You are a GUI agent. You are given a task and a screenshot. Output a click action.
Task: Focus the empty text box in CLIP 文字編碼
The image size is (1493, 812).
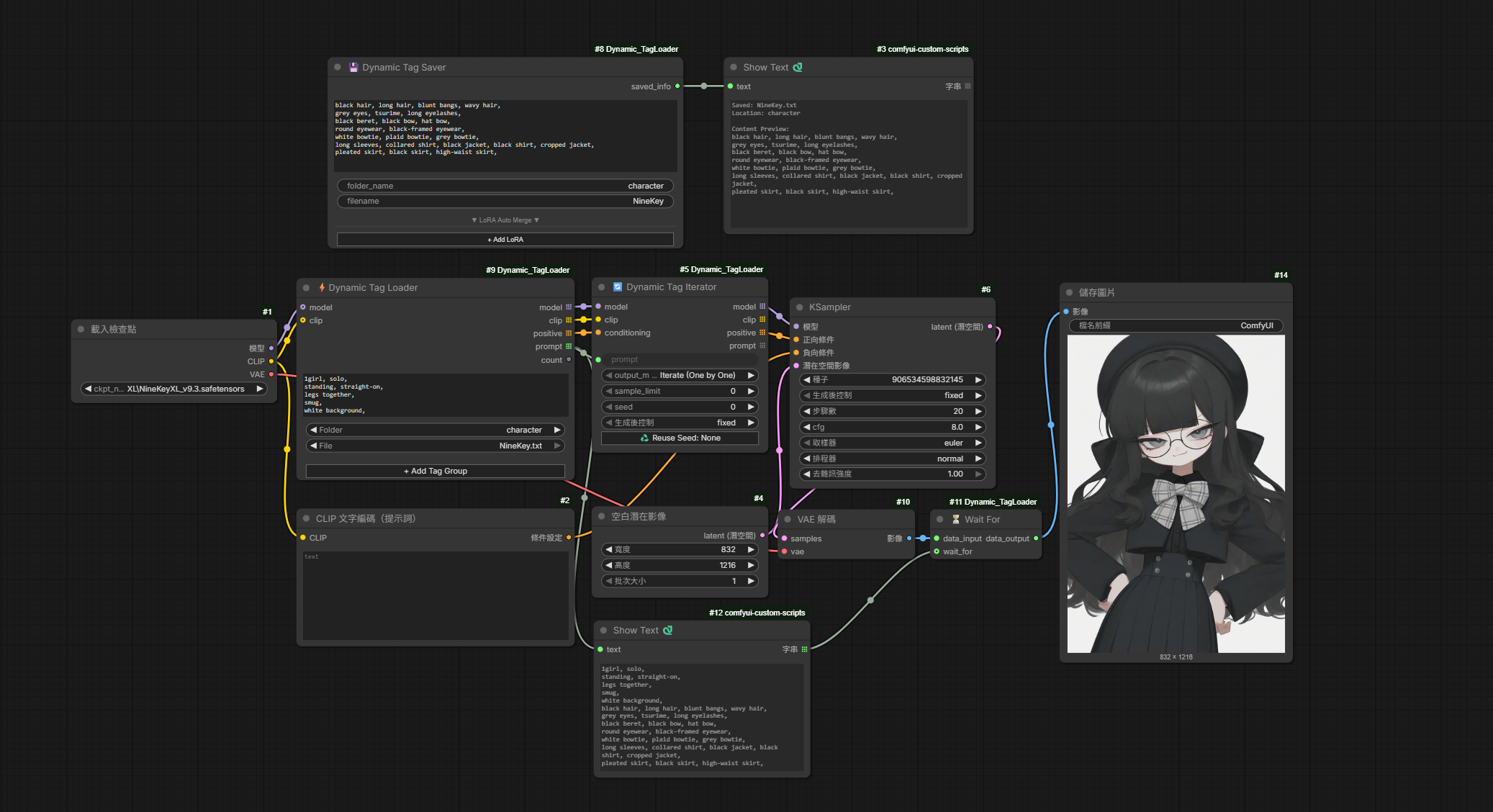tap(436, 596)
